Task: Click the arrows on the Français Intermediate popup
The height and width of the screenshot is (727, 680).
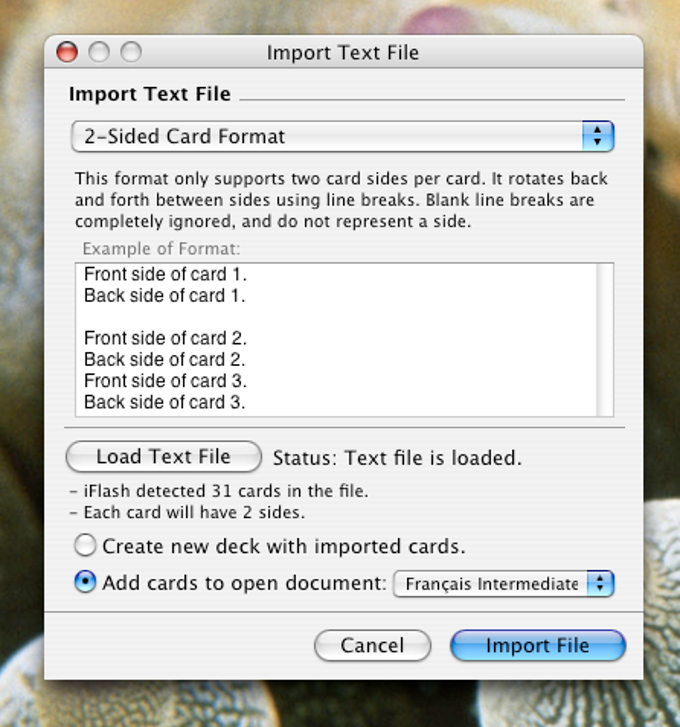Action: click(600, 584)
